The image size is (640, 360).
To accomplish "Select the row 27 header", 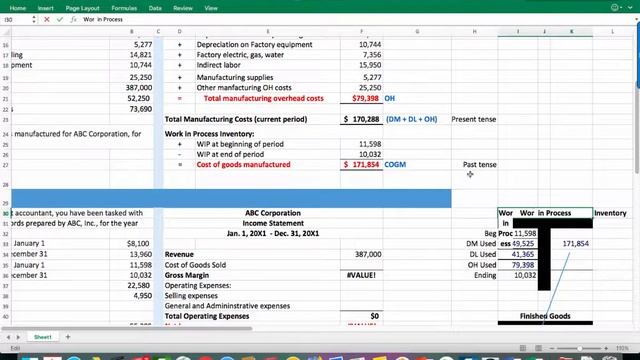I will [6, 165].
